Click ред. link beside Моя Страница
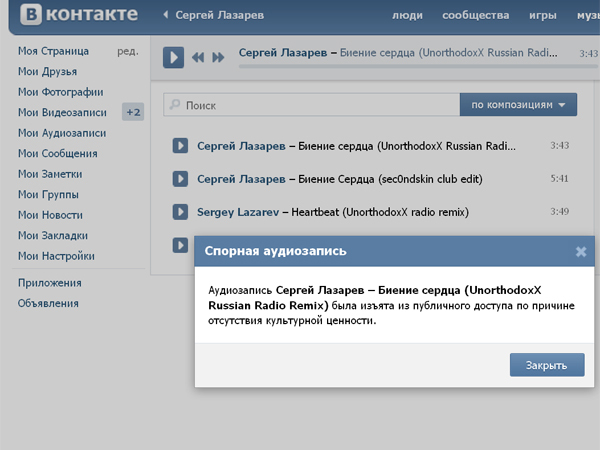 pos(127,51)
